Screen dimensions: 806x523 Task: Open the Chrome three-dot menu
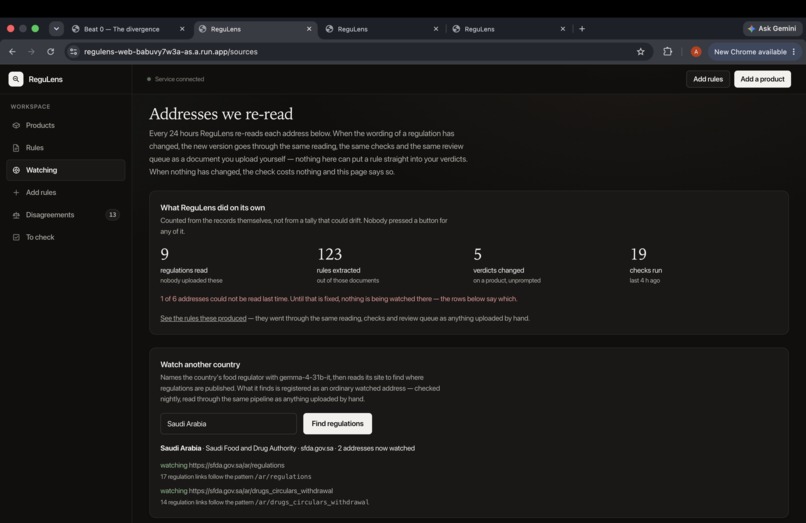794,52
